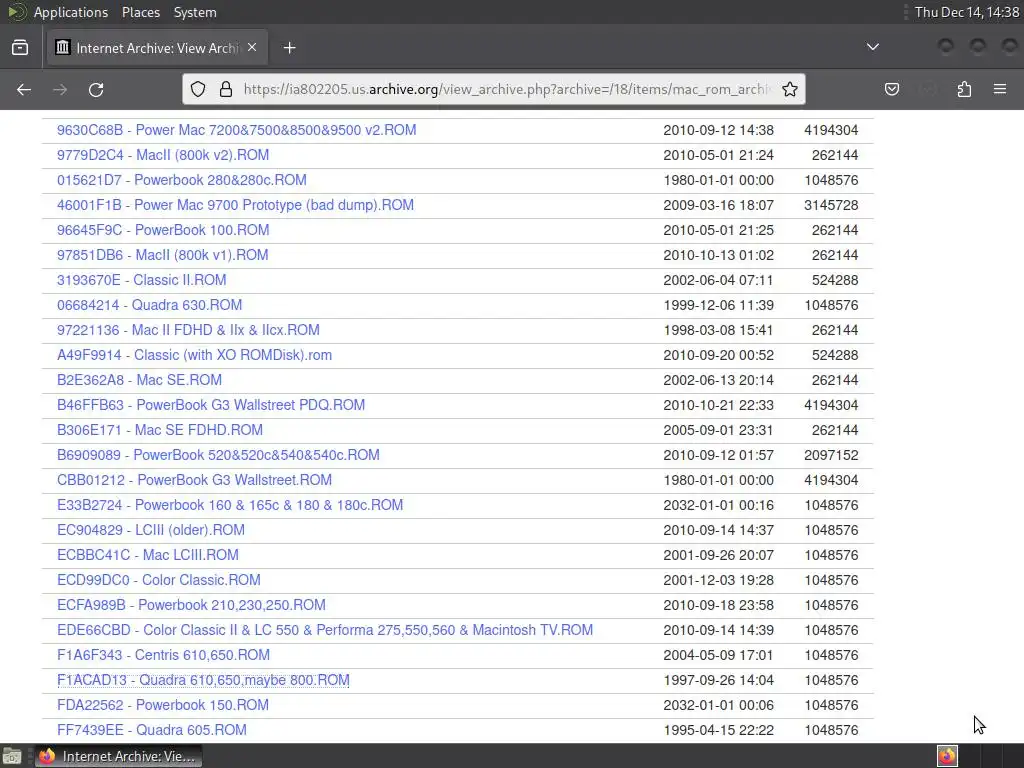Open CBB01212 PowerBook G3 Wallstreet.ROM link
This screenshot has height=768, width=1024.
(194, 480)
